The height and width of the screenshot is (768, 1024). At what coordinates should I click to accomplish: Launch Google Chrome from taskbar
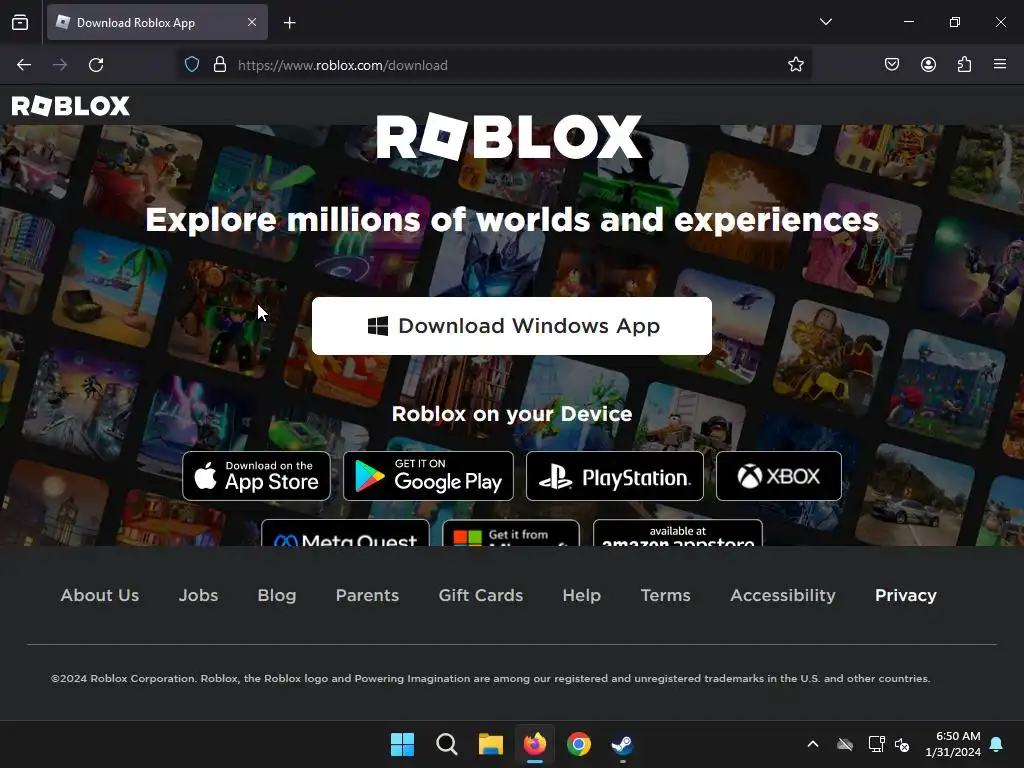579,744
